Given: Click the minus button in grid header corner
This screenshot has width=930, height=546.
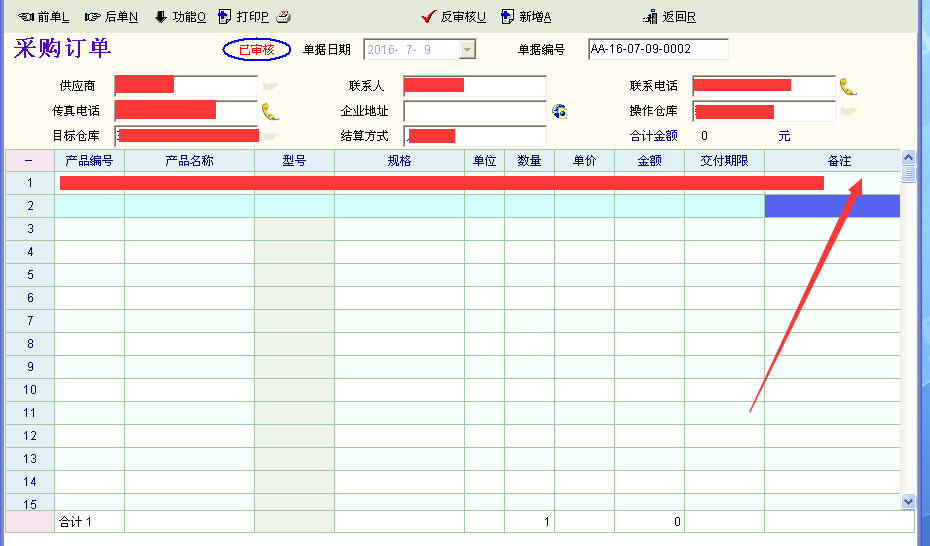Looking at the screenshot, I should 29,161.
